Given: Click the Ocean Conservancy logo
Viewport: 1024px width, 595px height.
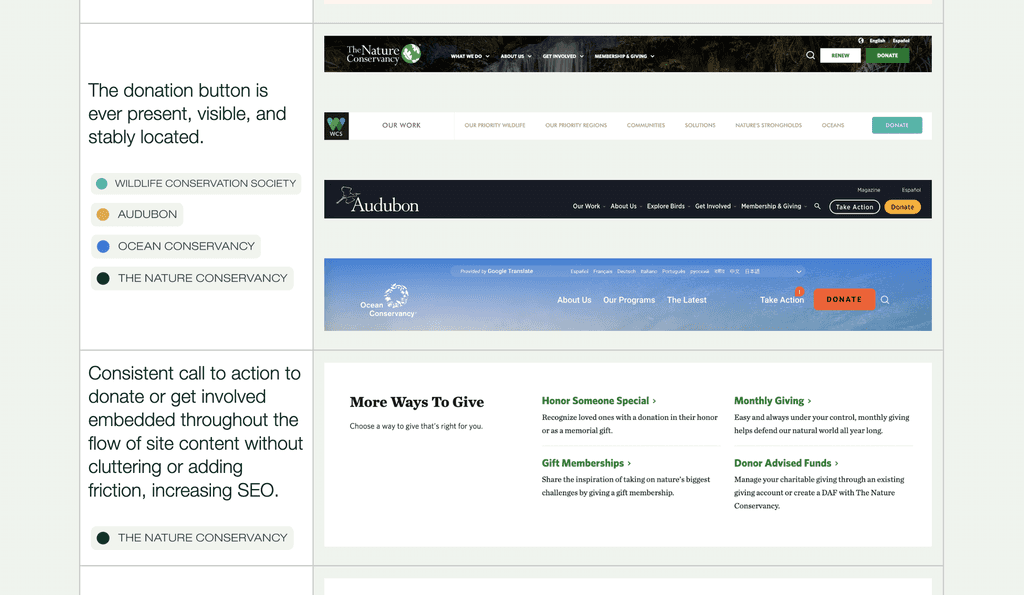Looking at the screenshot, I should [388, 300].
